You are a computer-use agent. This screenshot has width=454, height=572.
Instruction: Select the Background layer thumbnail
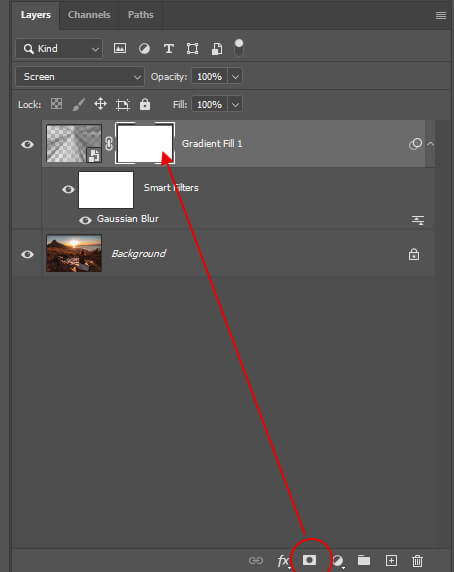tap(74, 254)
